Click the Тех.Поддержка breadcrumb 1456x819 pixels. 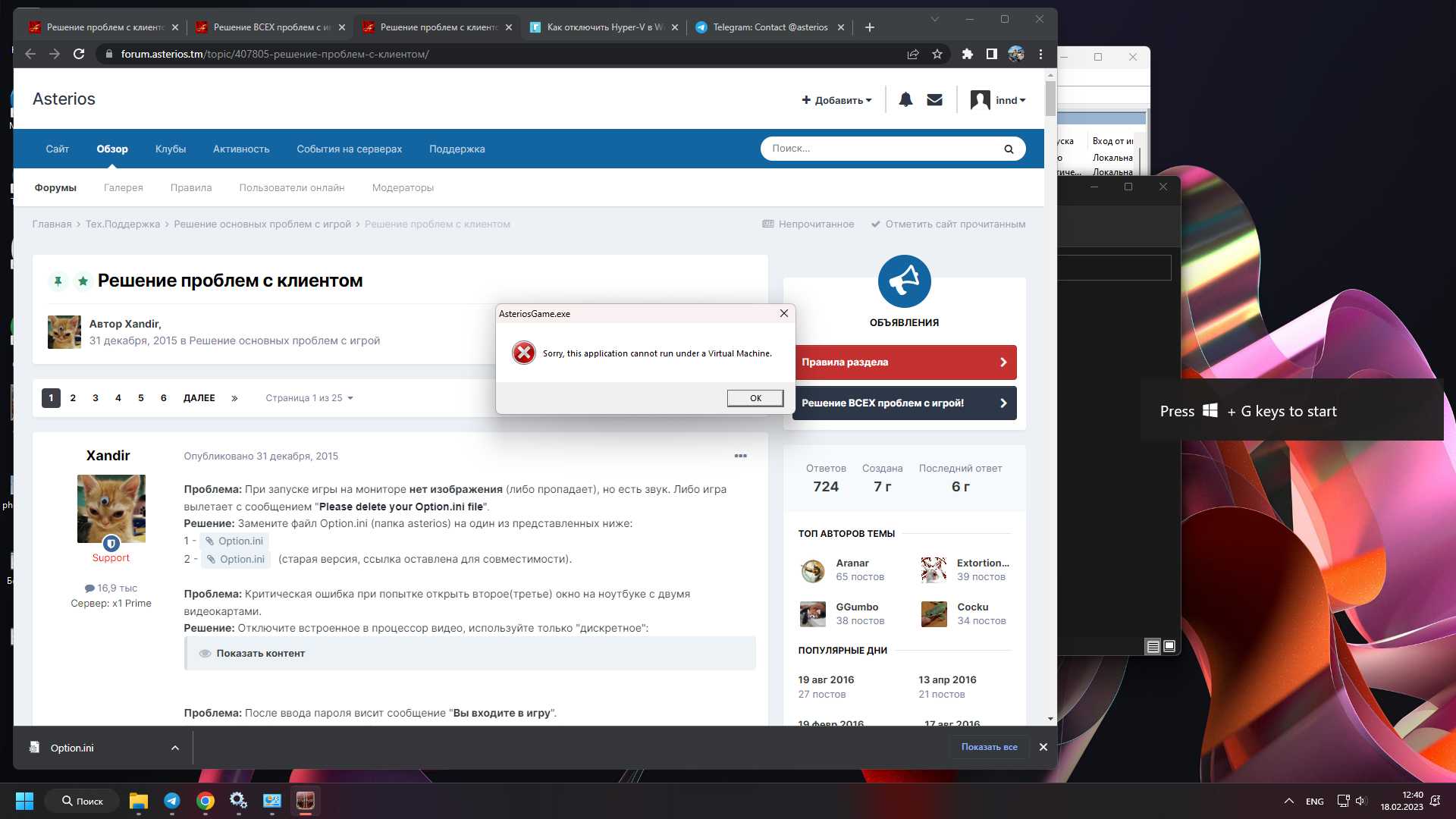[x=123, y=224]
